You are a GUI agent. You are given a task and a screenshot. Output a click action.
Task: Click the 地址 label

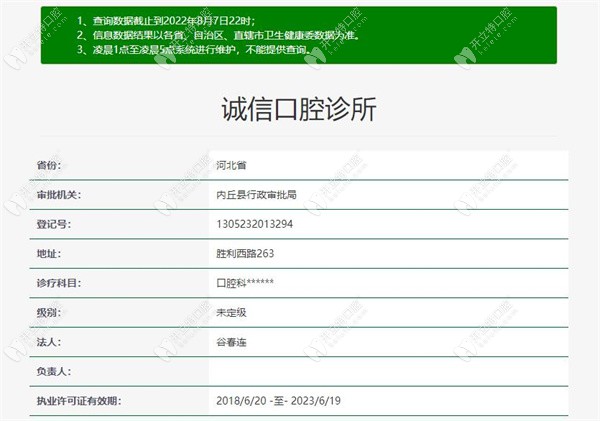tap(49, 254)
